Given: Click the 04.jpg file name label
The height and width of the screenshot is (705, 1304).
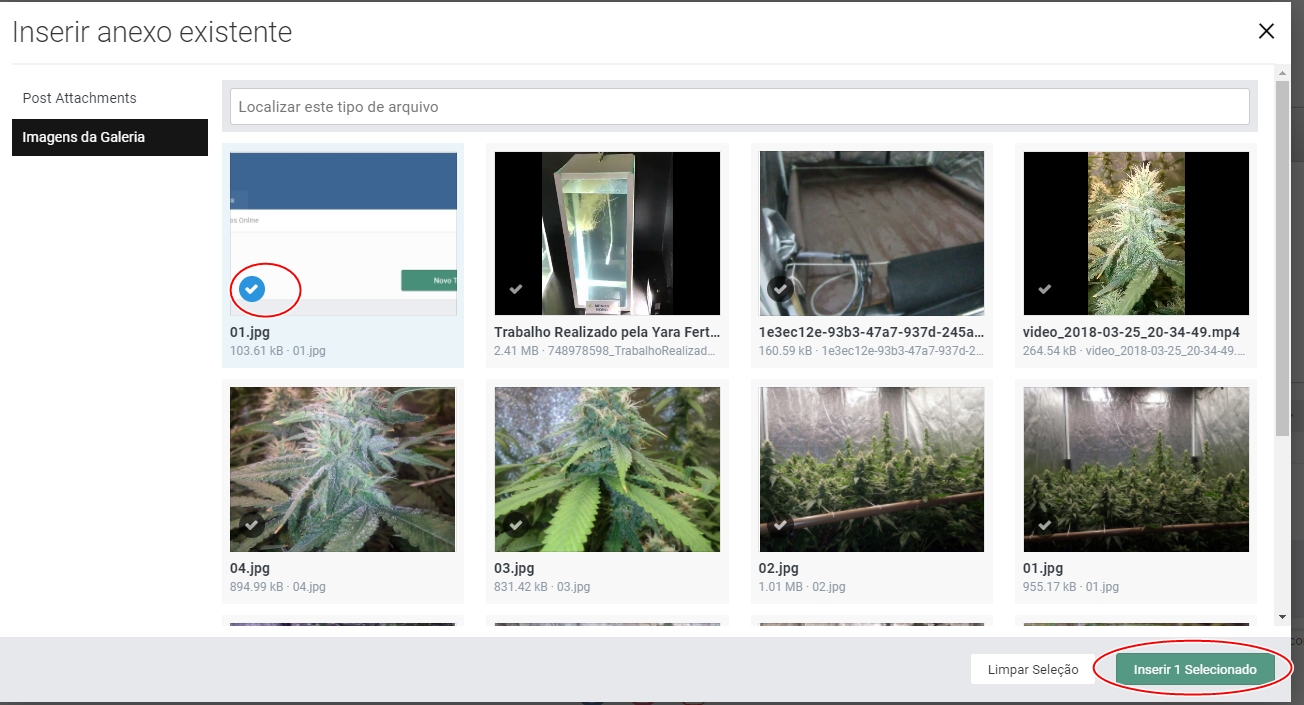Looking at the screenshot, I should click(x=250, y=568).
